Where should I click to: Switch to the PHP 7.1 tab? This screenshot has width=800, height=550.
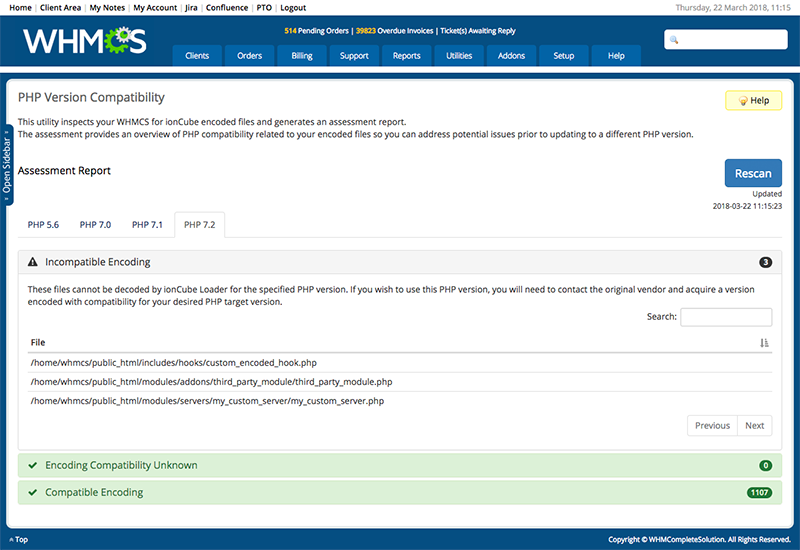click(147, 224)
